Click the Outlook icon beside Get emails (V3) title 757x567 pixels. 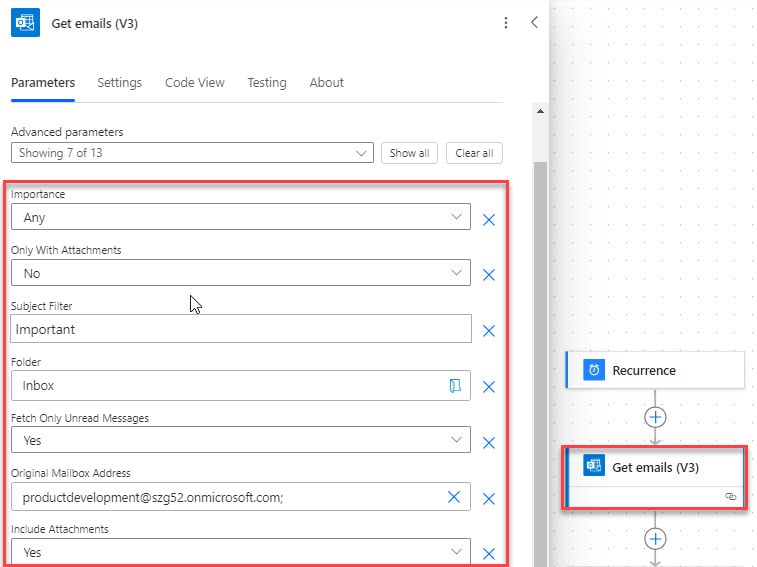[25, 23]
